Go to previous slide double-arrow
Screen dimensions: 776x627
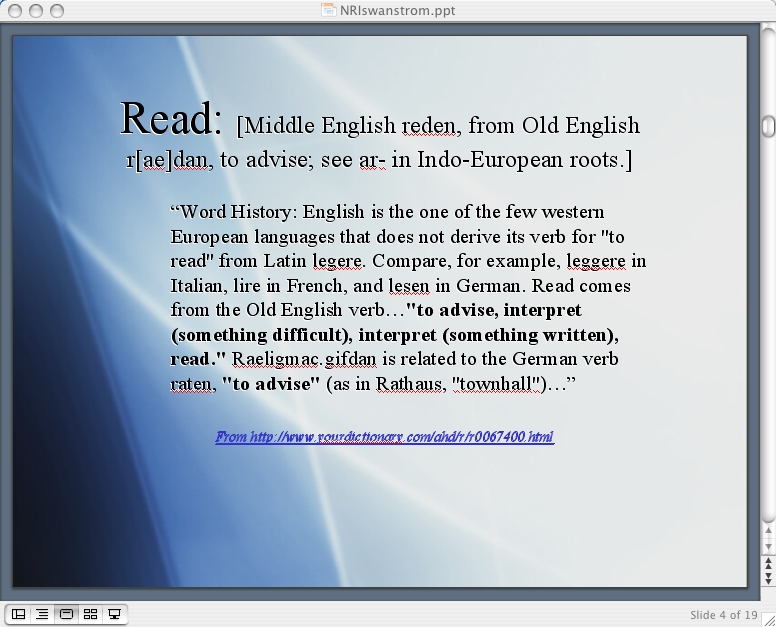tap(769, 563)
